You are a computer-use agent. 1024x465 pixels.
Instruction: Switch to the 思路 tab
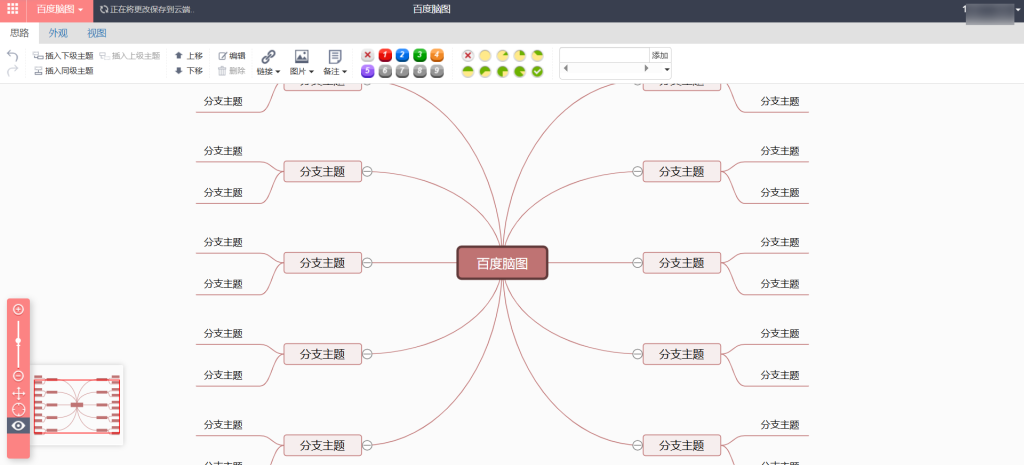[20, 33]
